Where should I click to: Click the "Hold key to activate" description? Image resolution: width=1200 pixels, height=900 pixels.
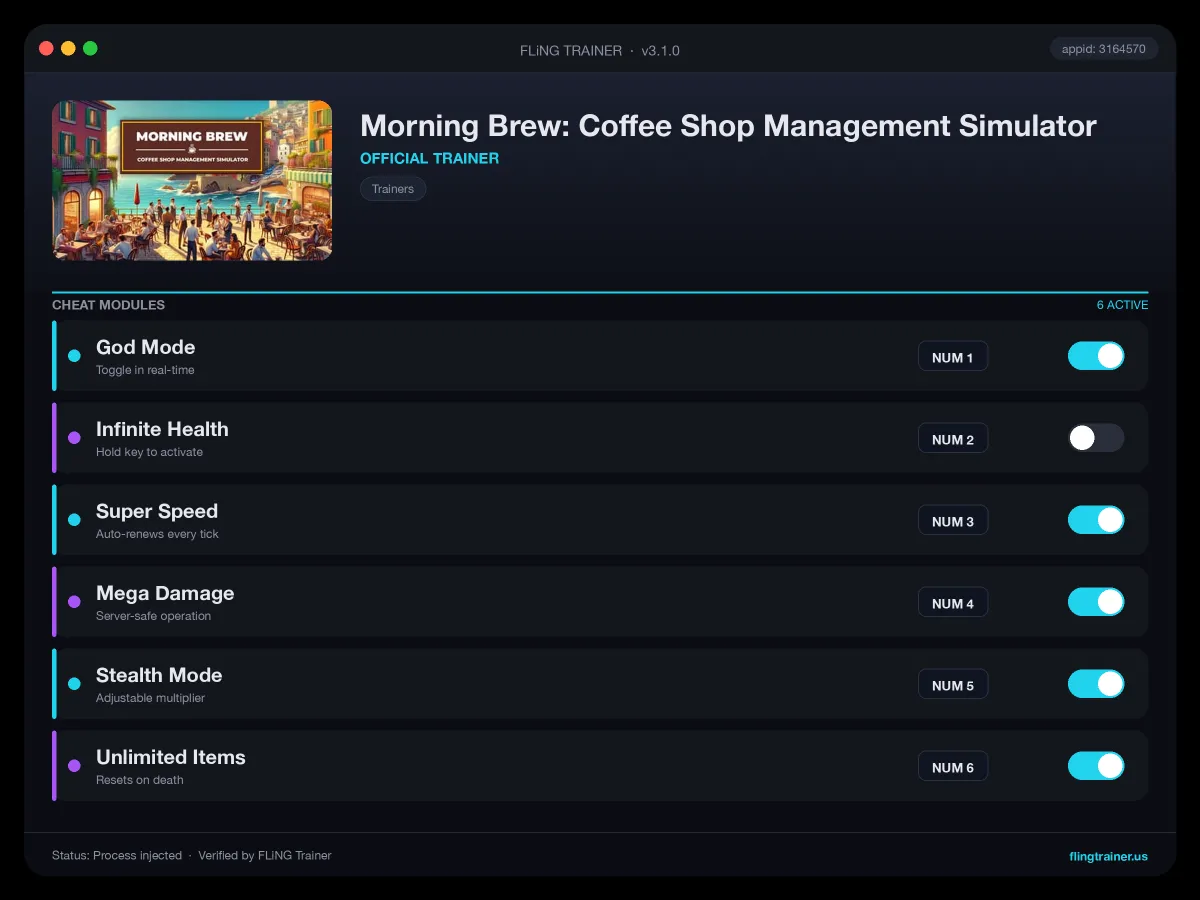[149, 452]
